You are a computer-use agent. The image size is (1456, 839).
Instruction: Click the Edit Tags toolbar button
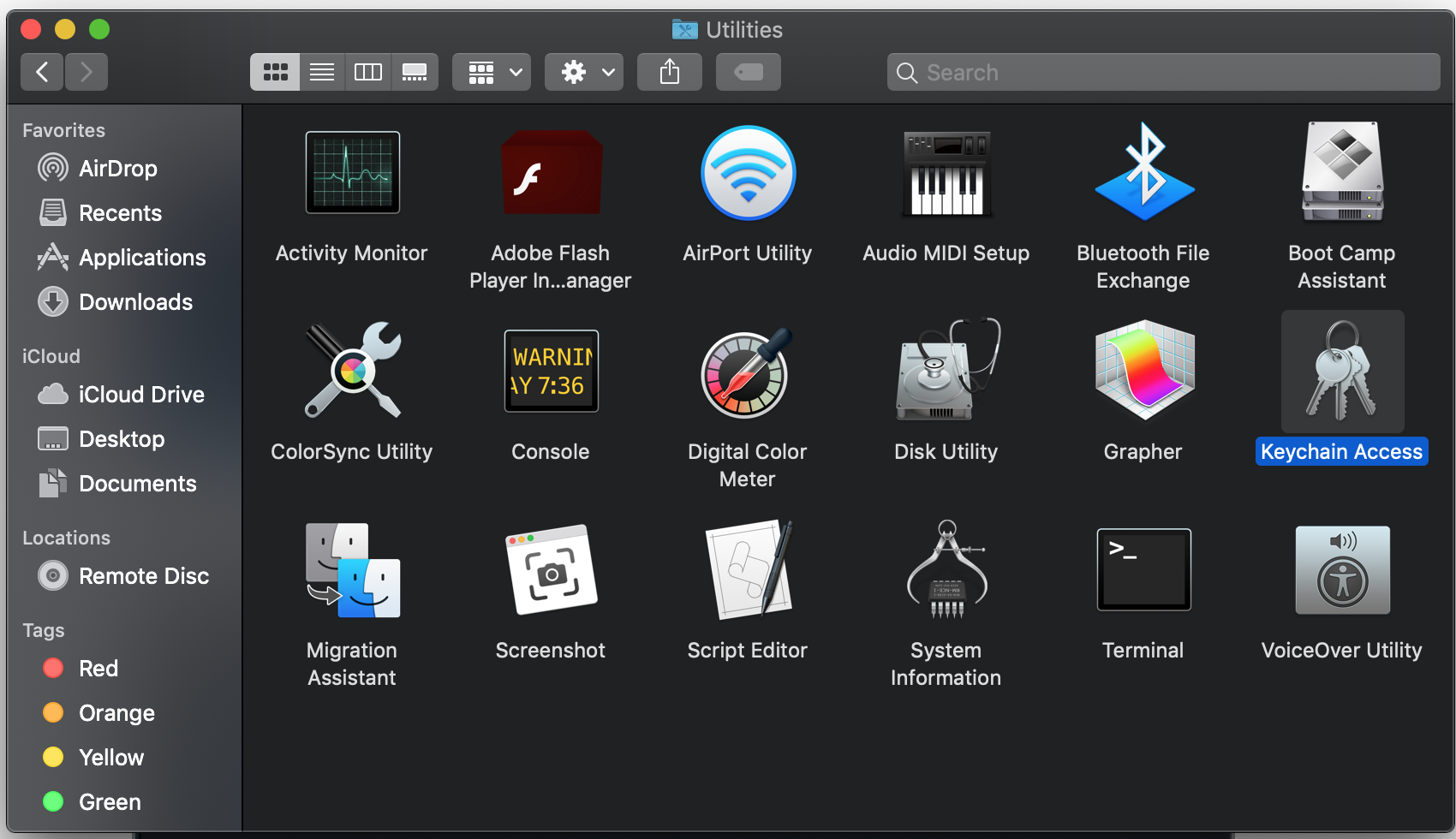[x=749, y=73]
